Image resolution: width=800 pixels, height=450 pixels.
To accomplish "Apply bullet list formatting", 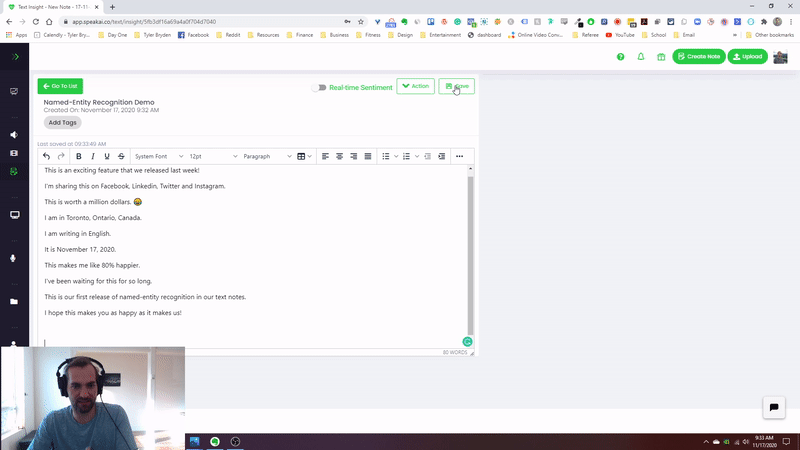I will [386, 156].
